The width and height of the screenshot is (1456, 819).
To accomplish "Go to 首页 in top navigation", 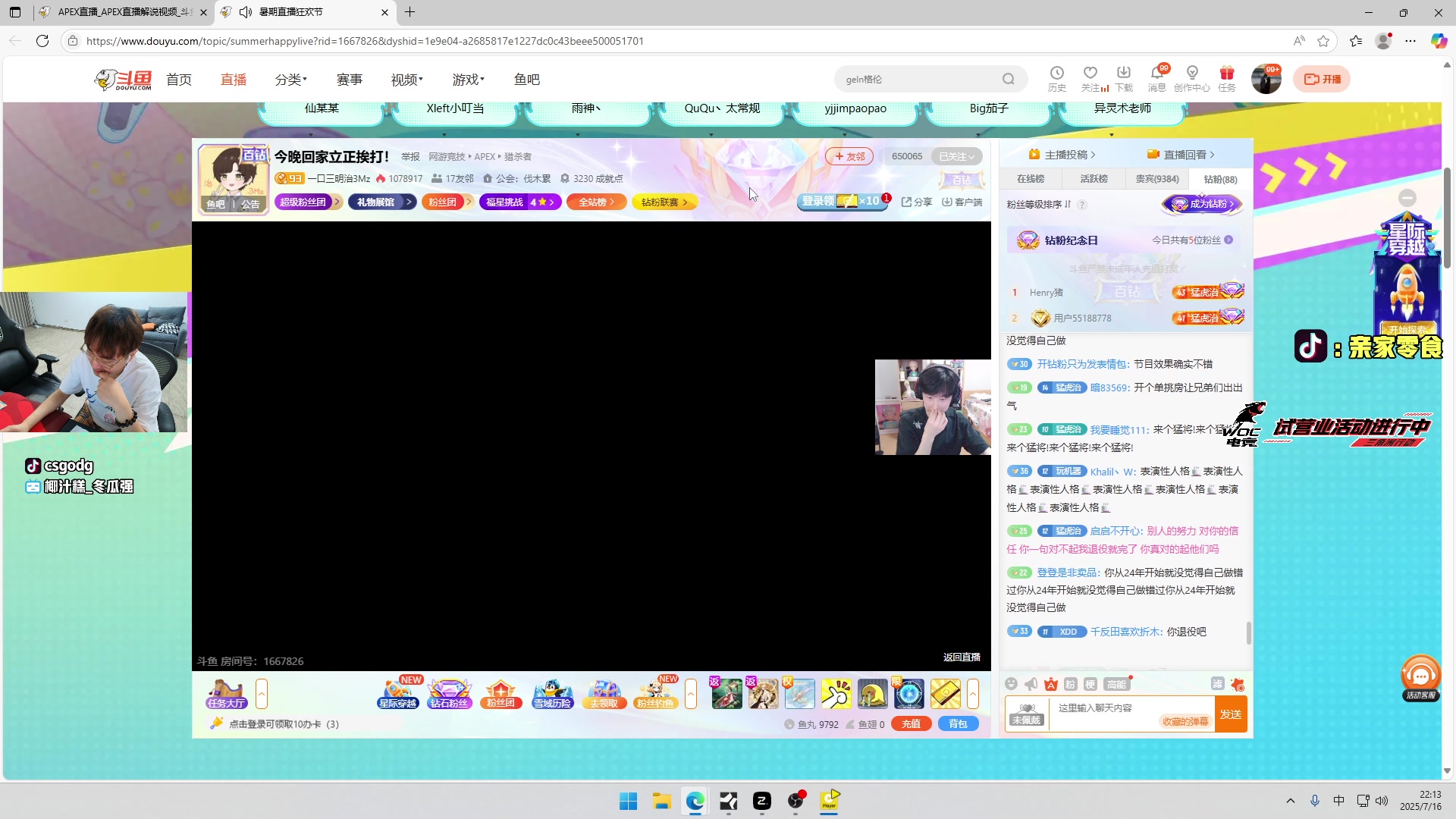I will coord(179,80).
